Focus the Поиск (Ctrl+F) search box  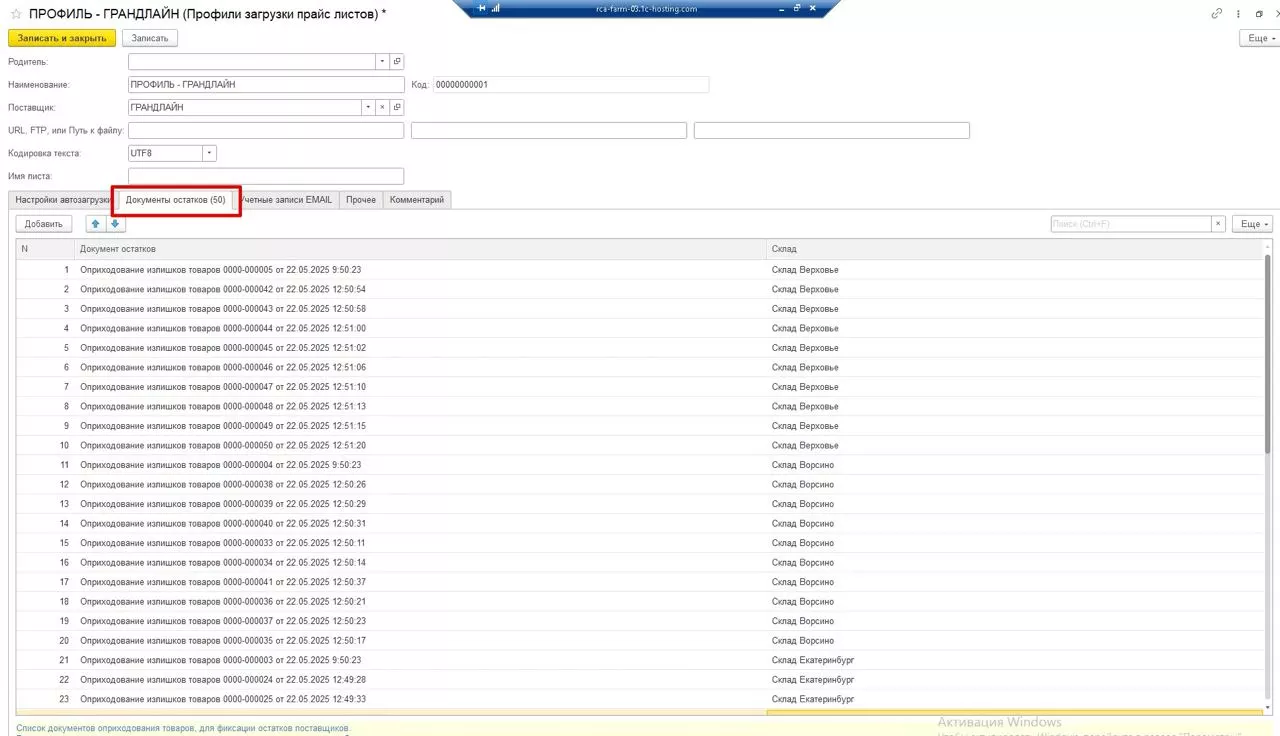[1131, 224]
